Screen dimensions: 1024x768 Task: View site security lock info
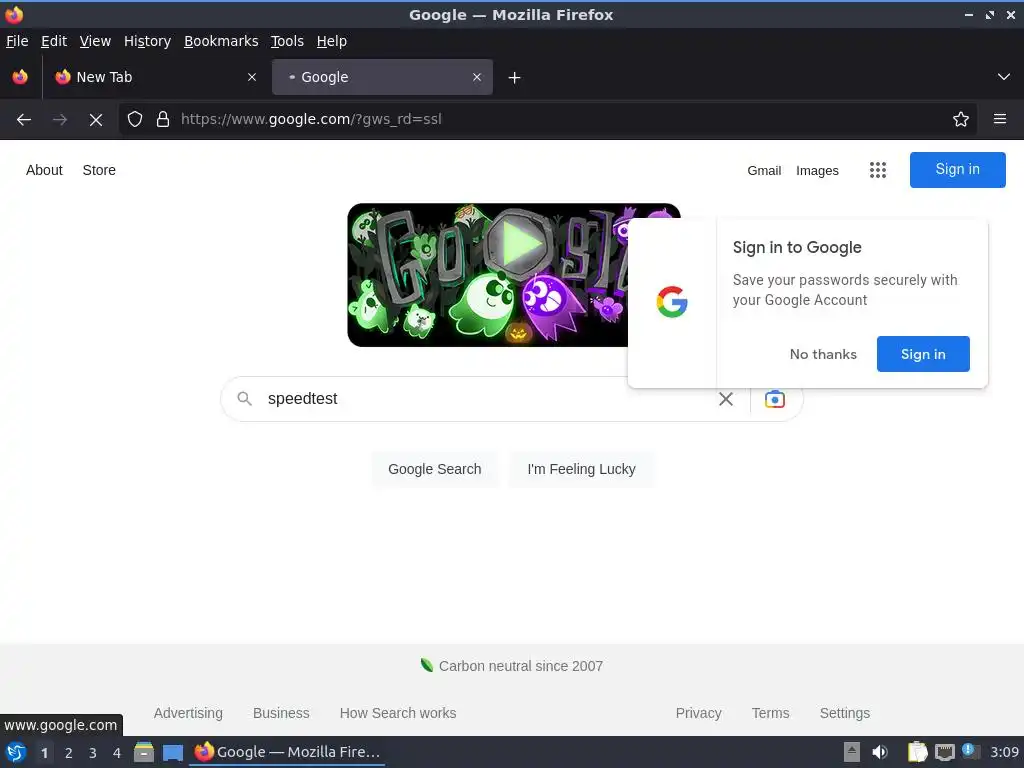163,119
